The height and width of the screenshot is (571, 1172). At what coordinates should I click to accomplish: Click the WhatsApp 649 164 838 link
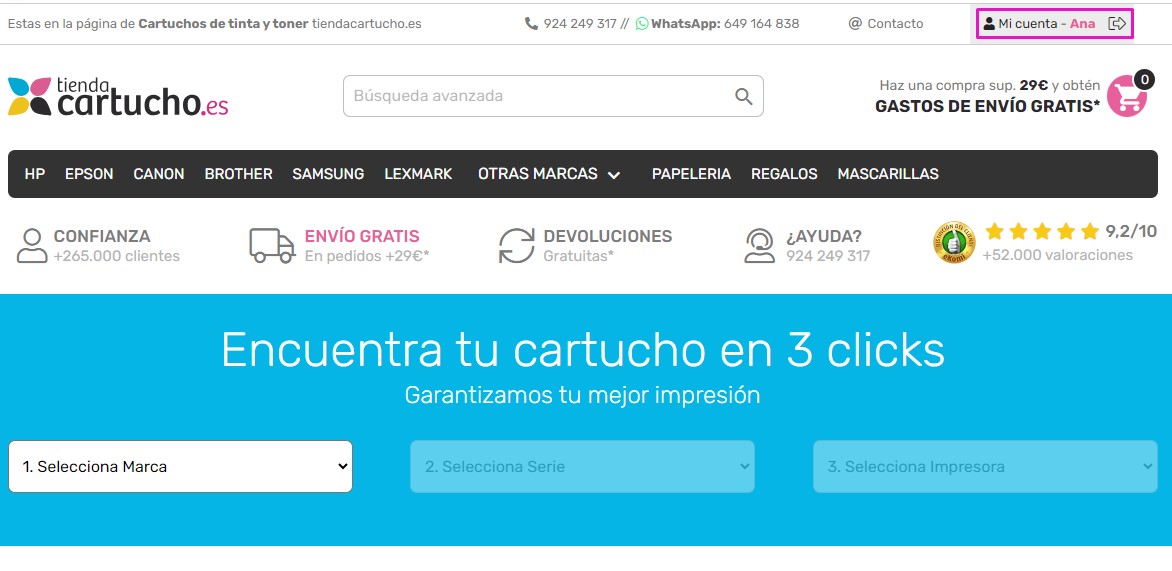tap(718, 23)
